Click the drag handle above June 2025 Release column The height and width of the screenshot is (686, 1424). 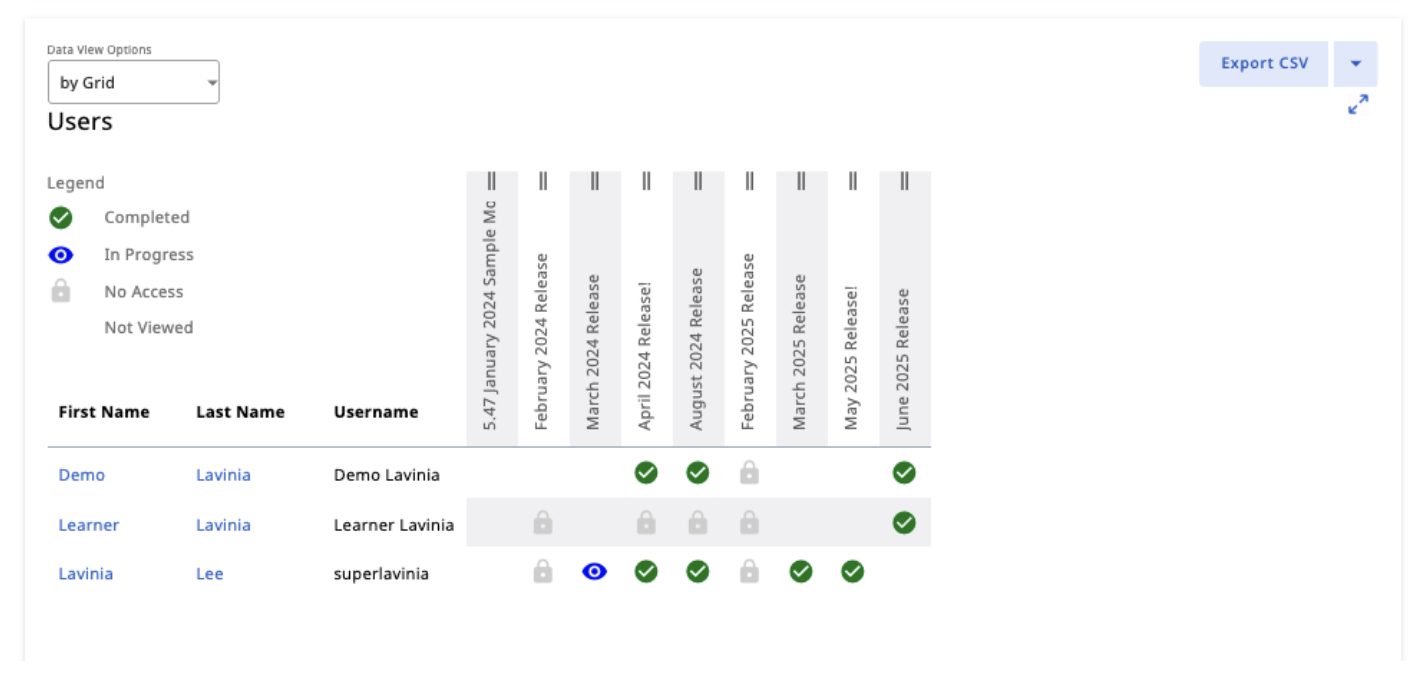pyautogui.click(x=904, y=181)
